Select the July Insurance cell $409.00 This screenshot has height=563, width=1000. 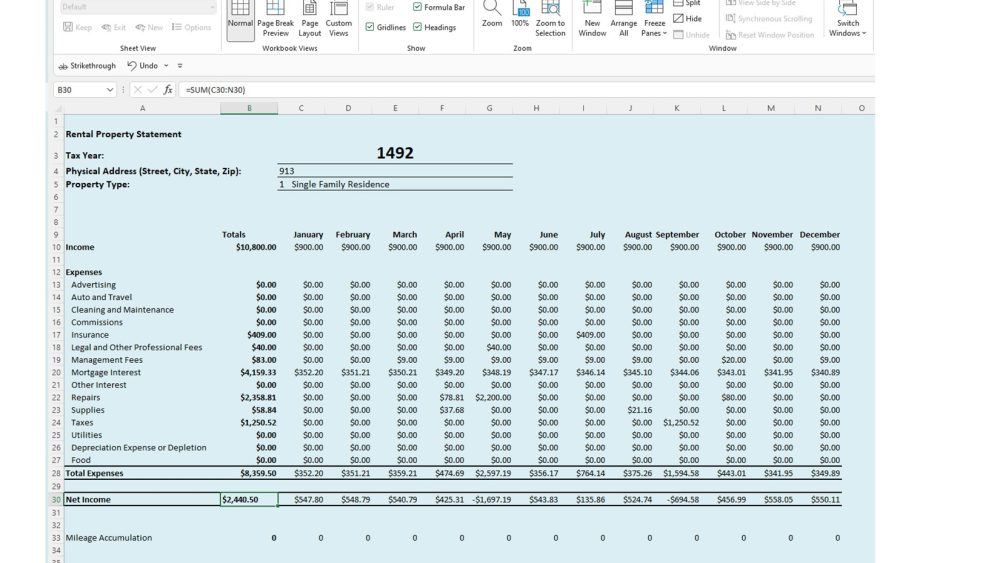pyautogui.click(x=583, y=335)
